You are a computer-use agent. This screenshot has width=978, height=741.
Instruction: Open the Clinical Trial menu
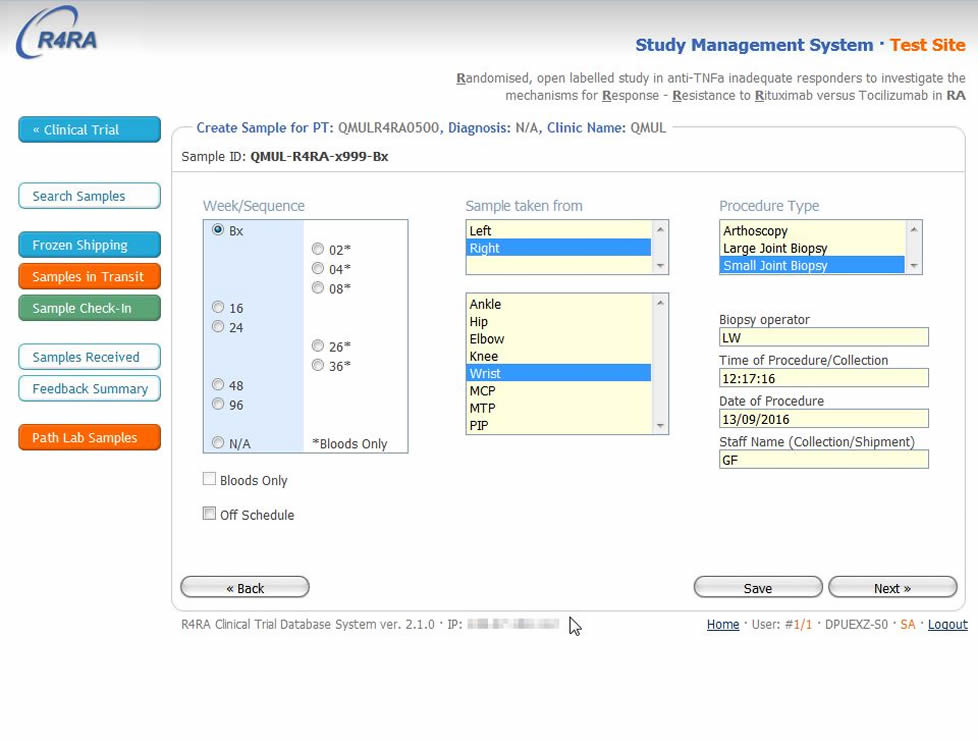pos(89,130)
